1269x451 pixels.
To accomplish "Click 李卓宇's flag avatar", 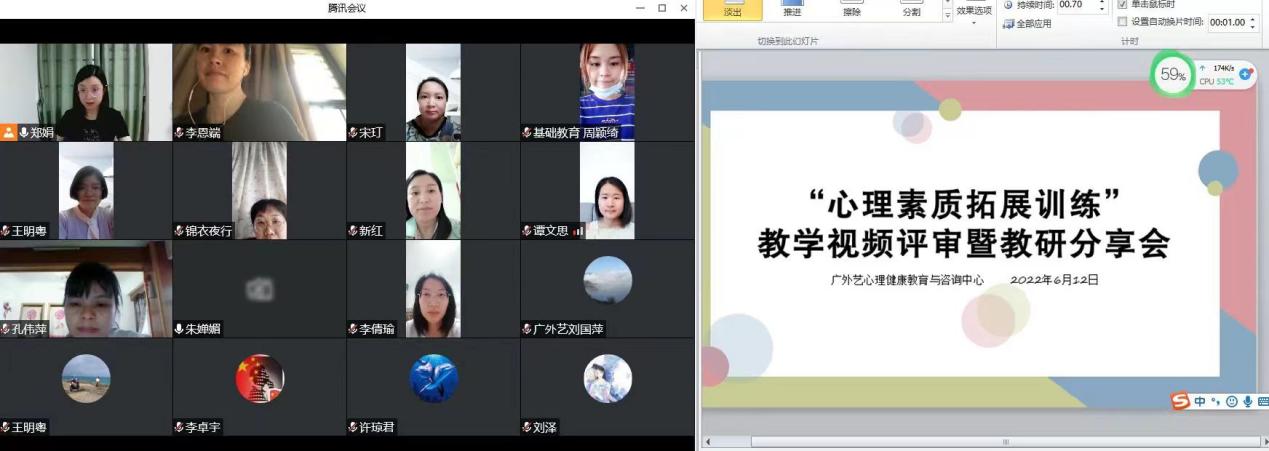I will 260,379.
